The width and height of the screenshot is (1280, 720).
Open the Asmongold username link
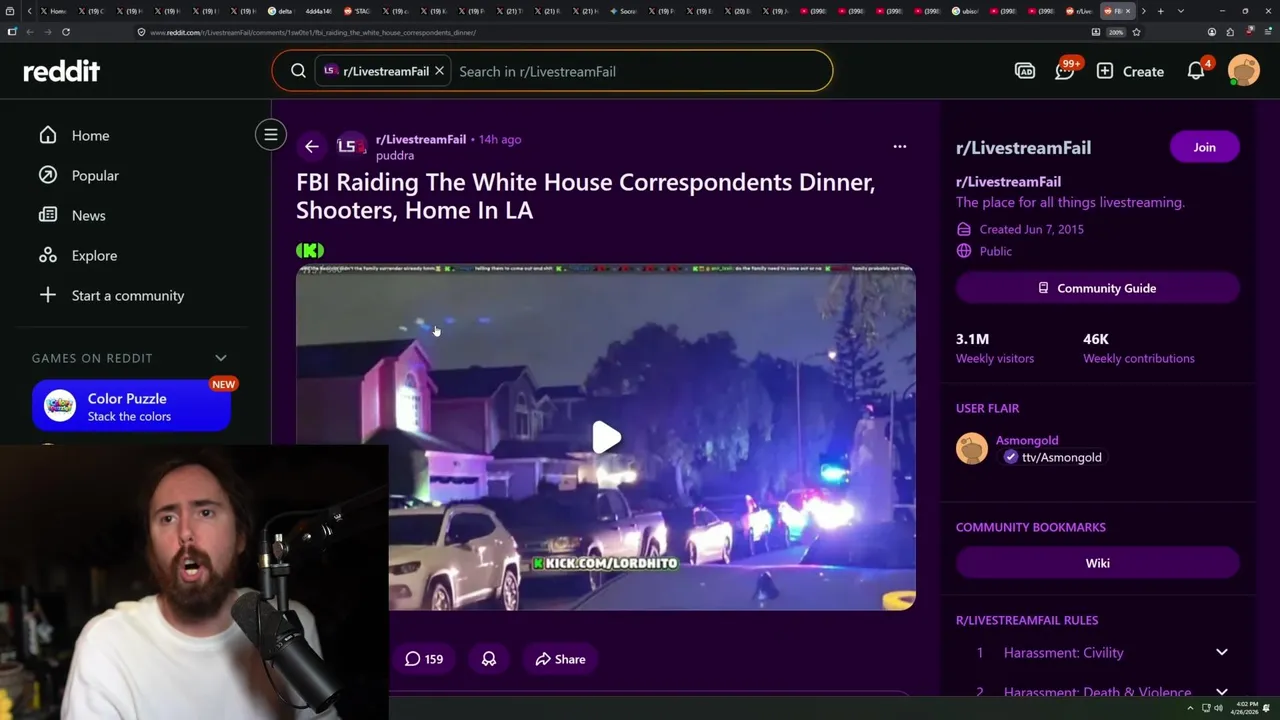click(1027, 440)
